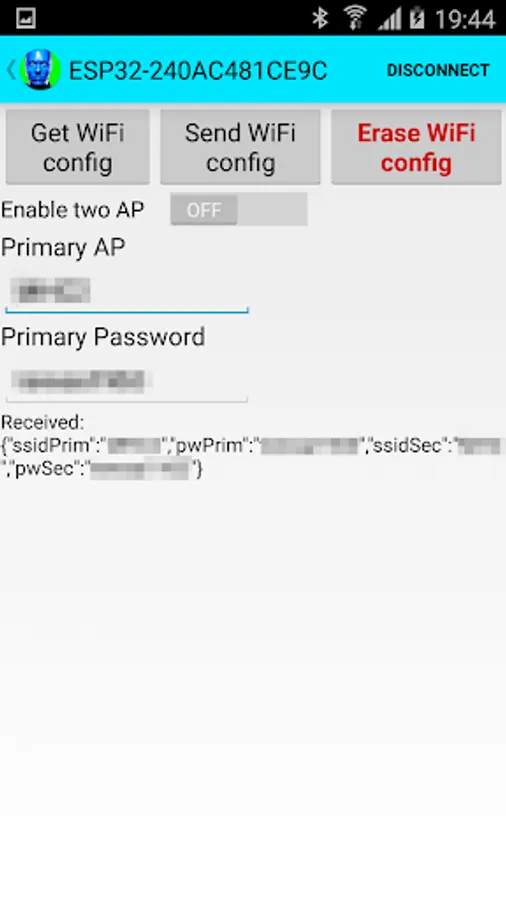Tap the Received JSON text output

253,447
